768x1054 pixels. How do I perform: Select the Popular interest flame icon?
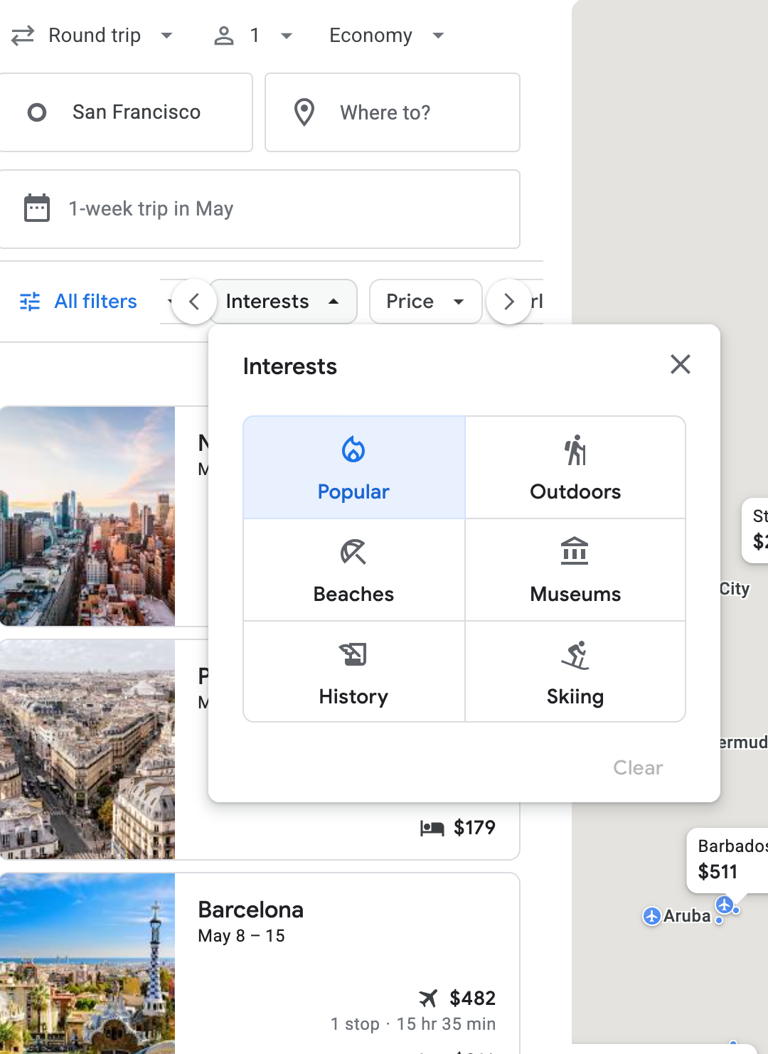pos(353,450)
